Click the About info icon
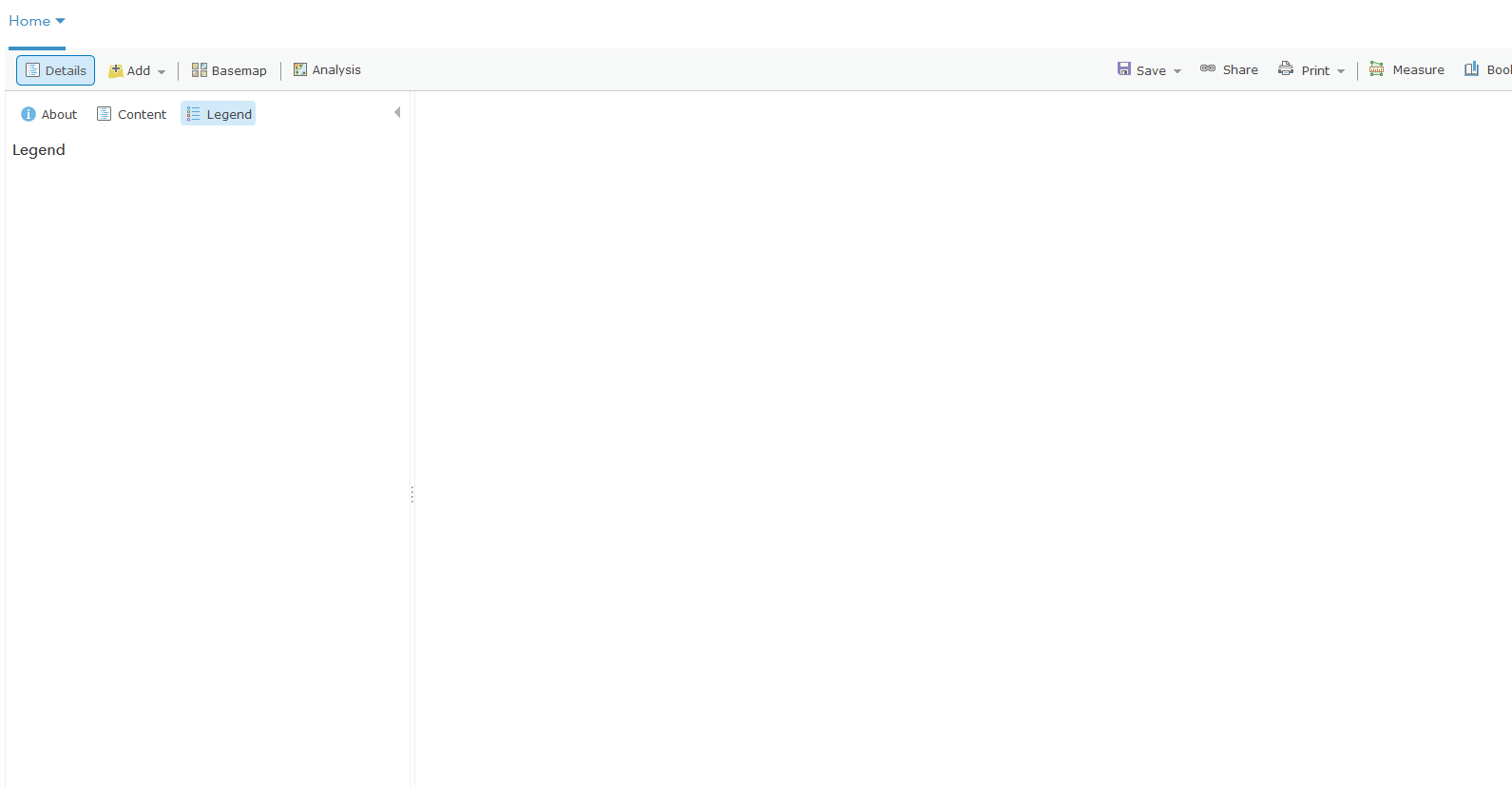The image size is (1512, 787). click(x=29, y=114)
